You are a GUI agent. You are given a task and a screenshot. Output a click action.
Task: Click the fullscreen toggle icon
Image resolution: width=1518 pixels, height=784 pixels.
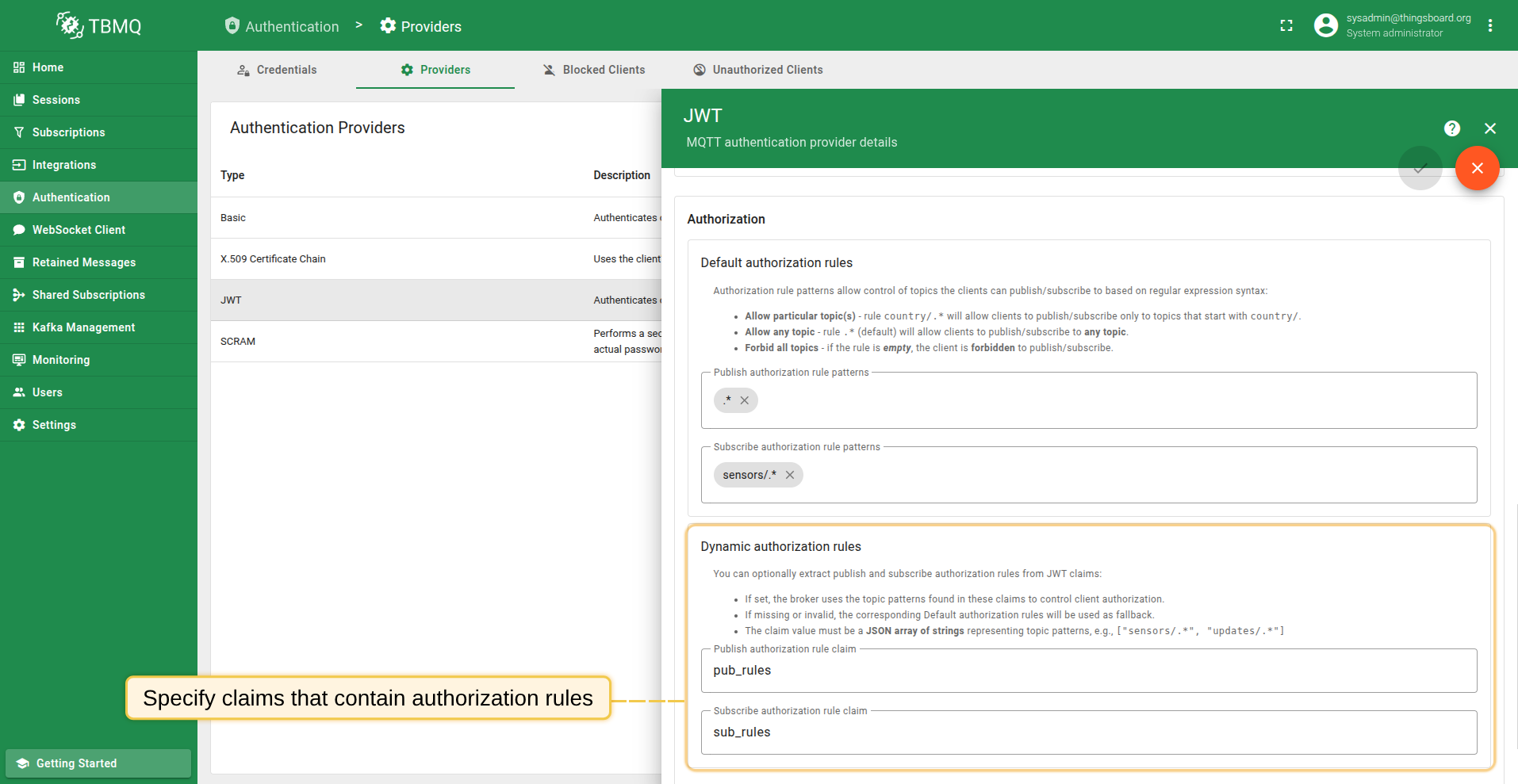1286,25
